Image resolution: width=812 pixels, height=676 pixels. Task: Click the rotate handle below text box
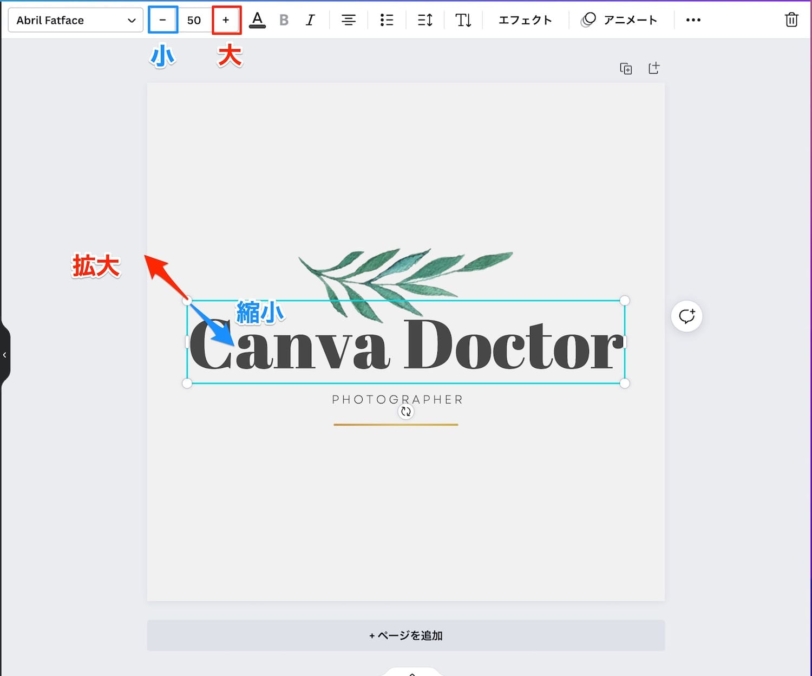coord(406,412)
